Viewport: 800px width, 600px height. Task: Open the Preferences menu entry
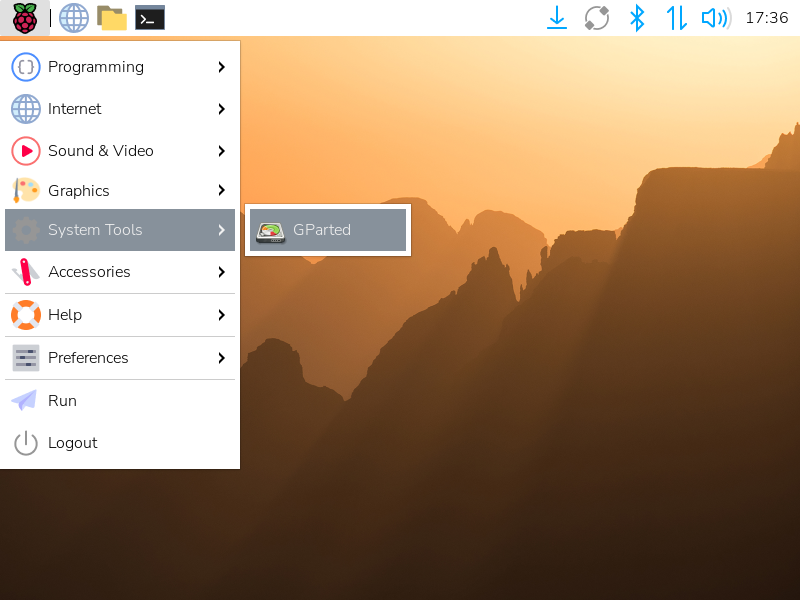point(88,358)
